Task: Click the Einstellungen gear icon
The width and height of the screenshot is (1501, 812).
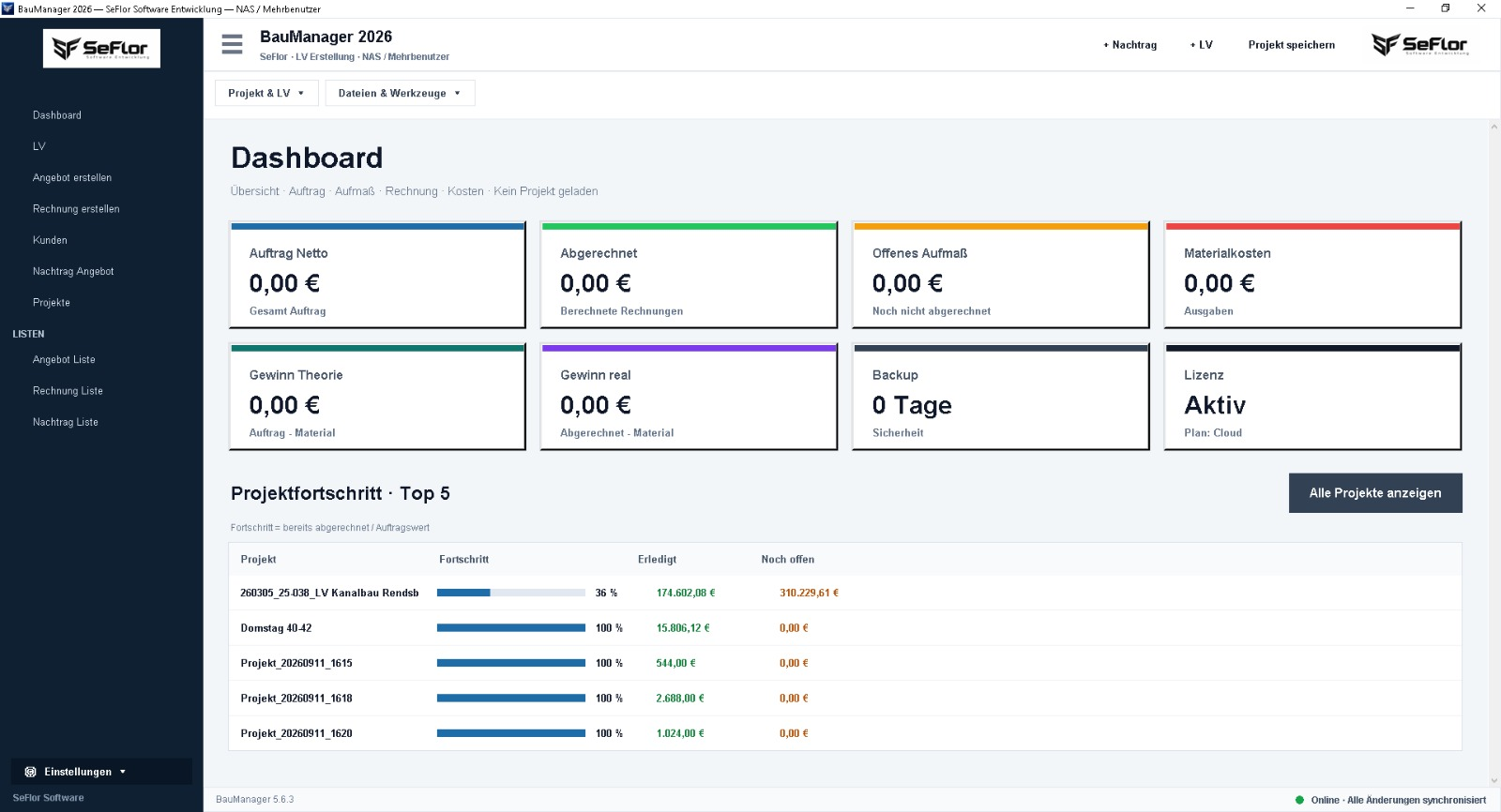Action: [30, 772]
